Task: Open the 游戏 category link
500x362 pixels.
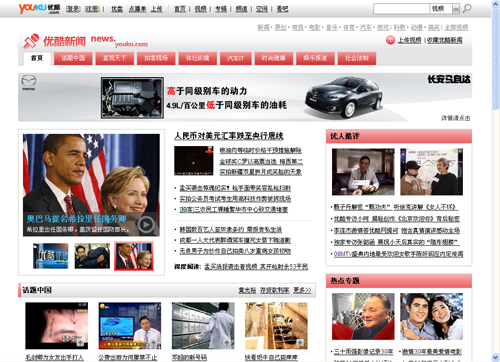Action: pyautogui.click(x=383, y=27)
